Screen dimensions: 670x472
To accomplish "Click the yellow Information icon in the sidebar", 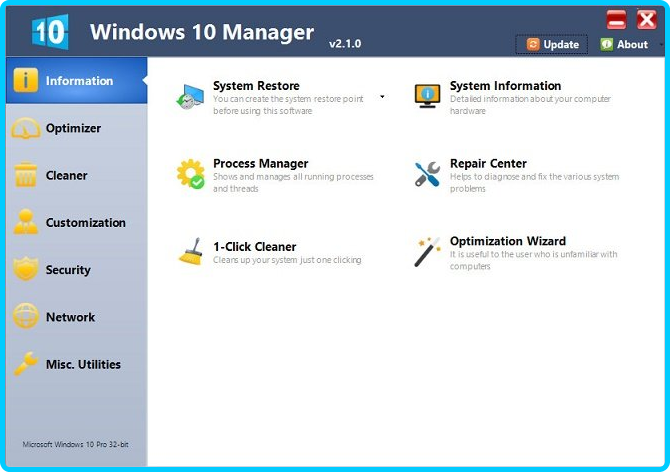I will point(25,80).
